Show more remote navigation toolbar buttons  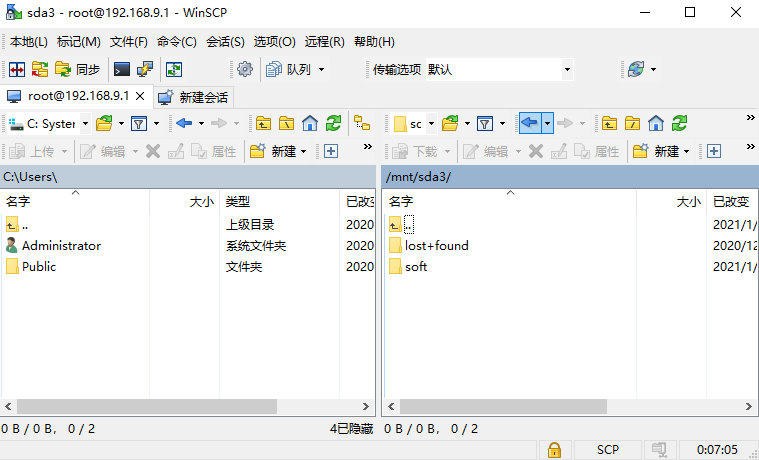coord(750,118)
